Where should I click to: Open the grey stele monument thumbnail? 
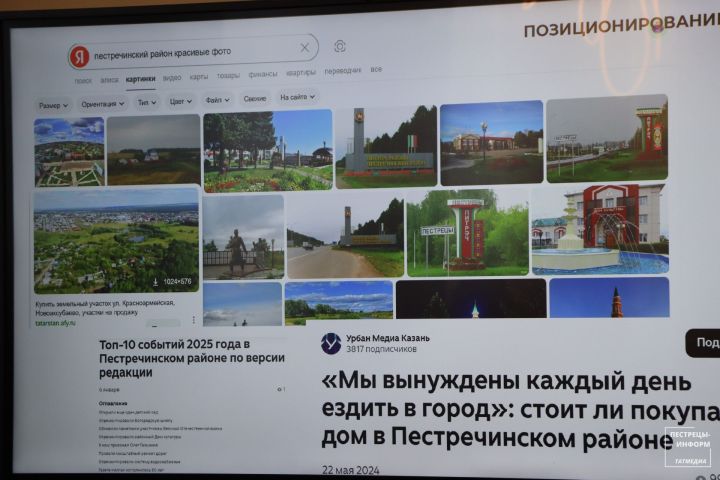click(386, 147)
